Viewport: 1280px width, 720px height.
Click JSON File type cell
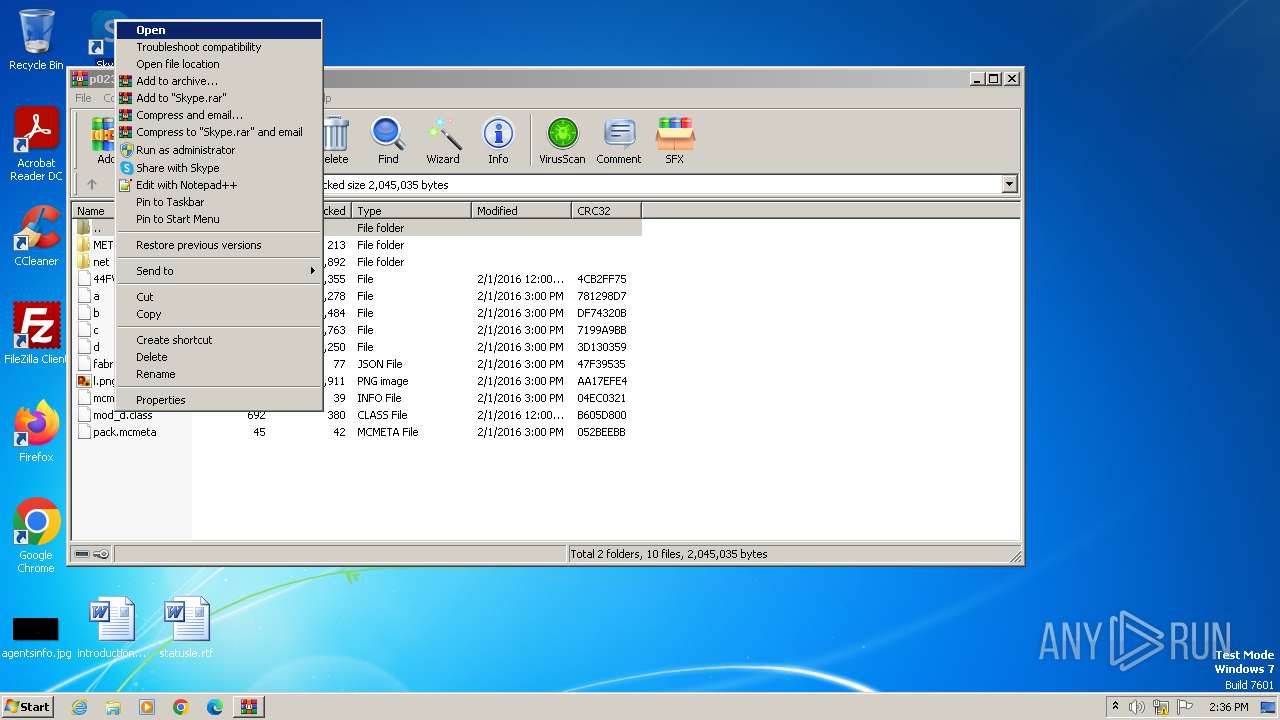[x=380, y=364]
